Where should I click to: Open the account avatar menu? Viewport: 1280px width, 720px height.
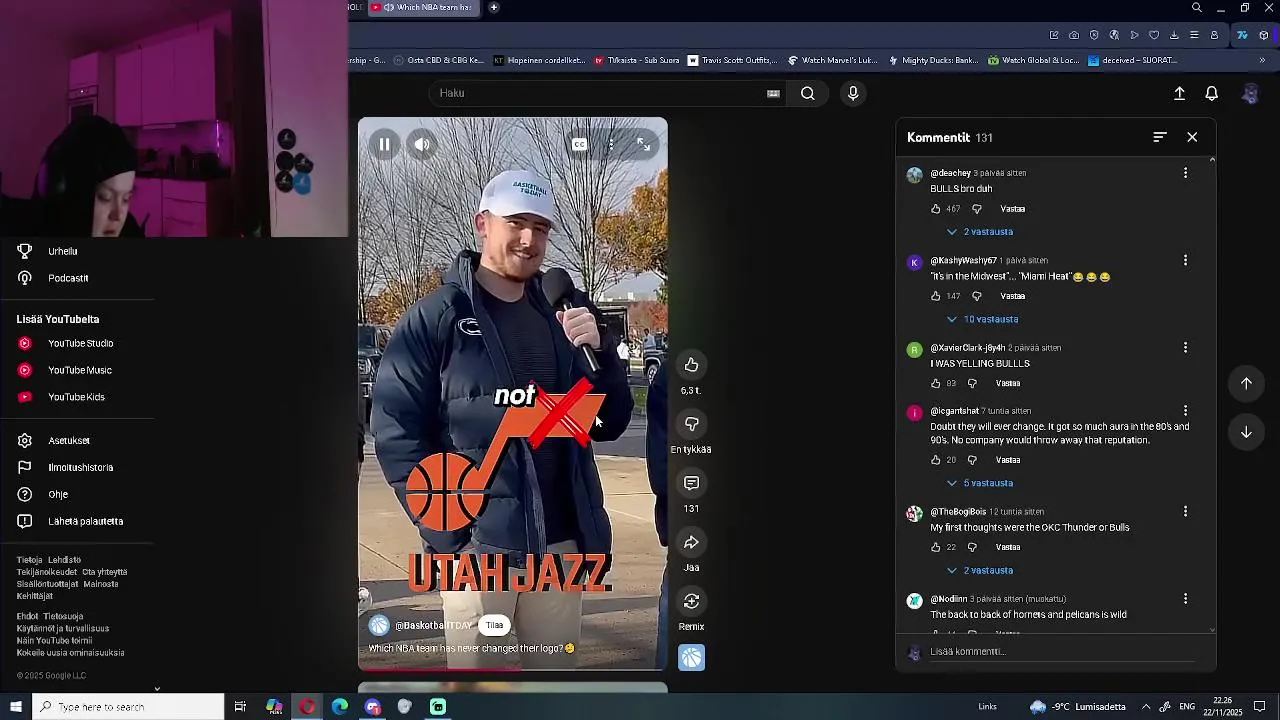[x=1250, y=93]
